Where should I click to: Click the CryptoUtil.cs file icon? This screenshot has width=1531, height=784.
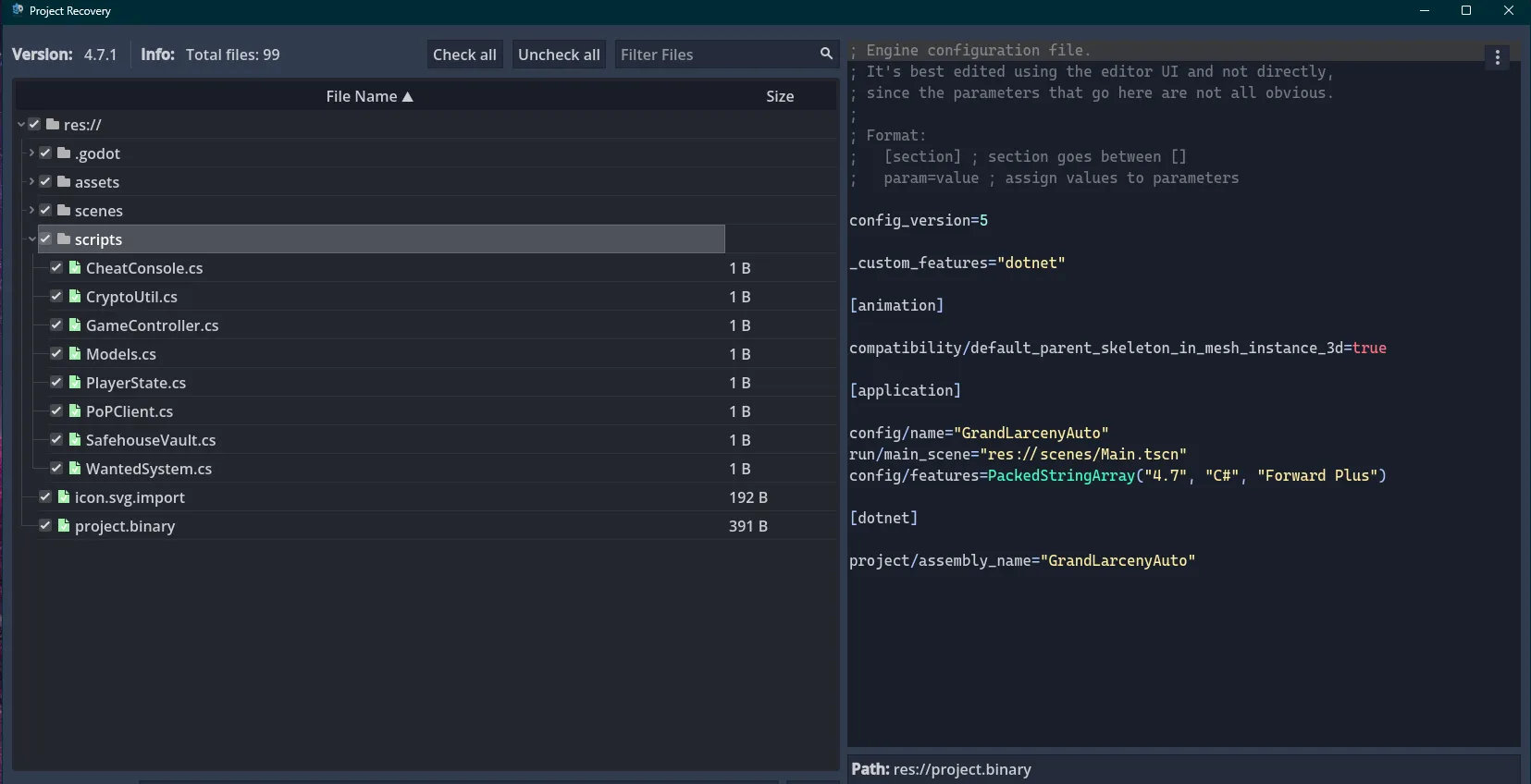(75, 296)
